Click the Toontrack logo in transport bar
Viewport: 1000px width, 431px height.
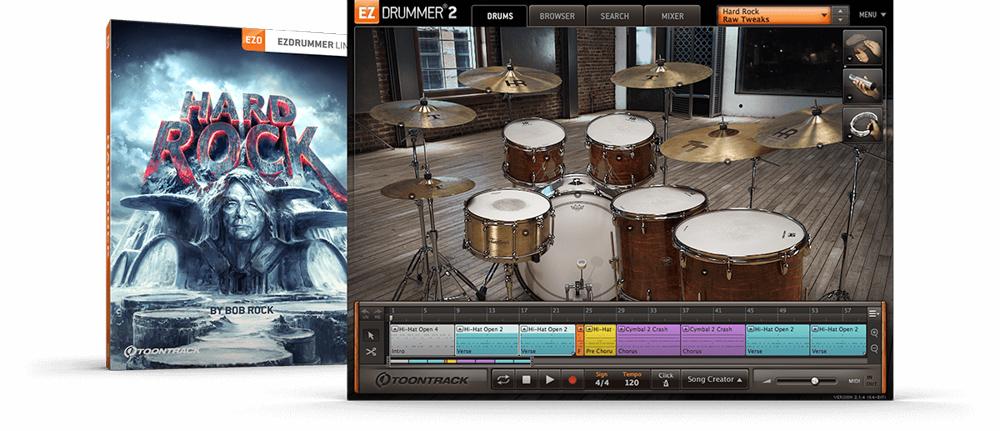point(422,380)
